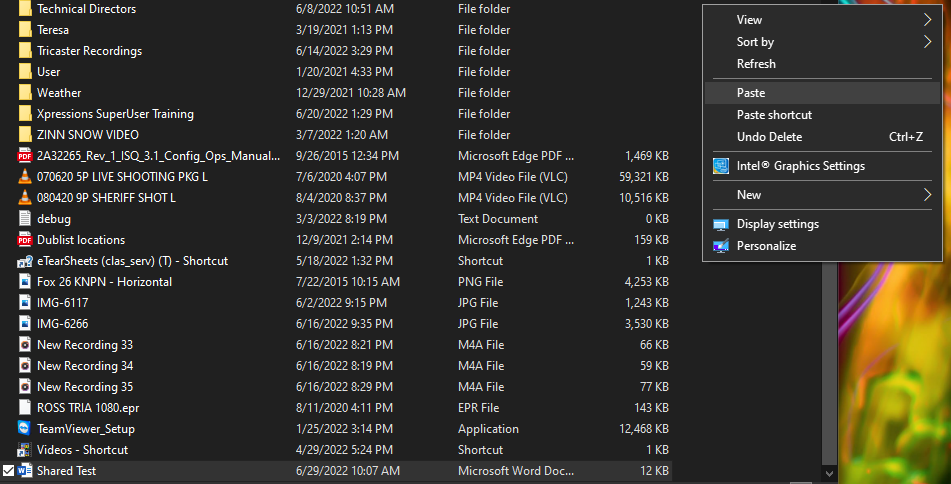Viewport: 951px width, 484px height.
Task: Click the Intel Graphics Settings icon in the context menu
Action: 721,166
